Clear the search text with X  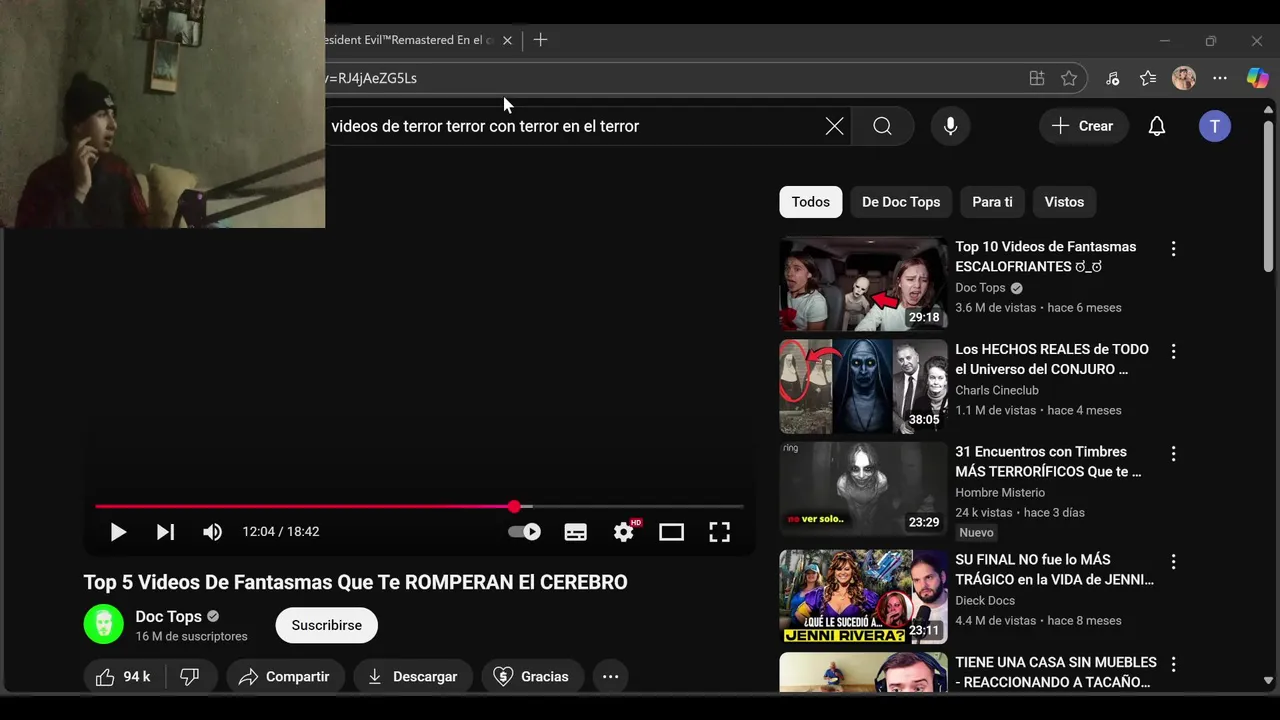(834, 126)
